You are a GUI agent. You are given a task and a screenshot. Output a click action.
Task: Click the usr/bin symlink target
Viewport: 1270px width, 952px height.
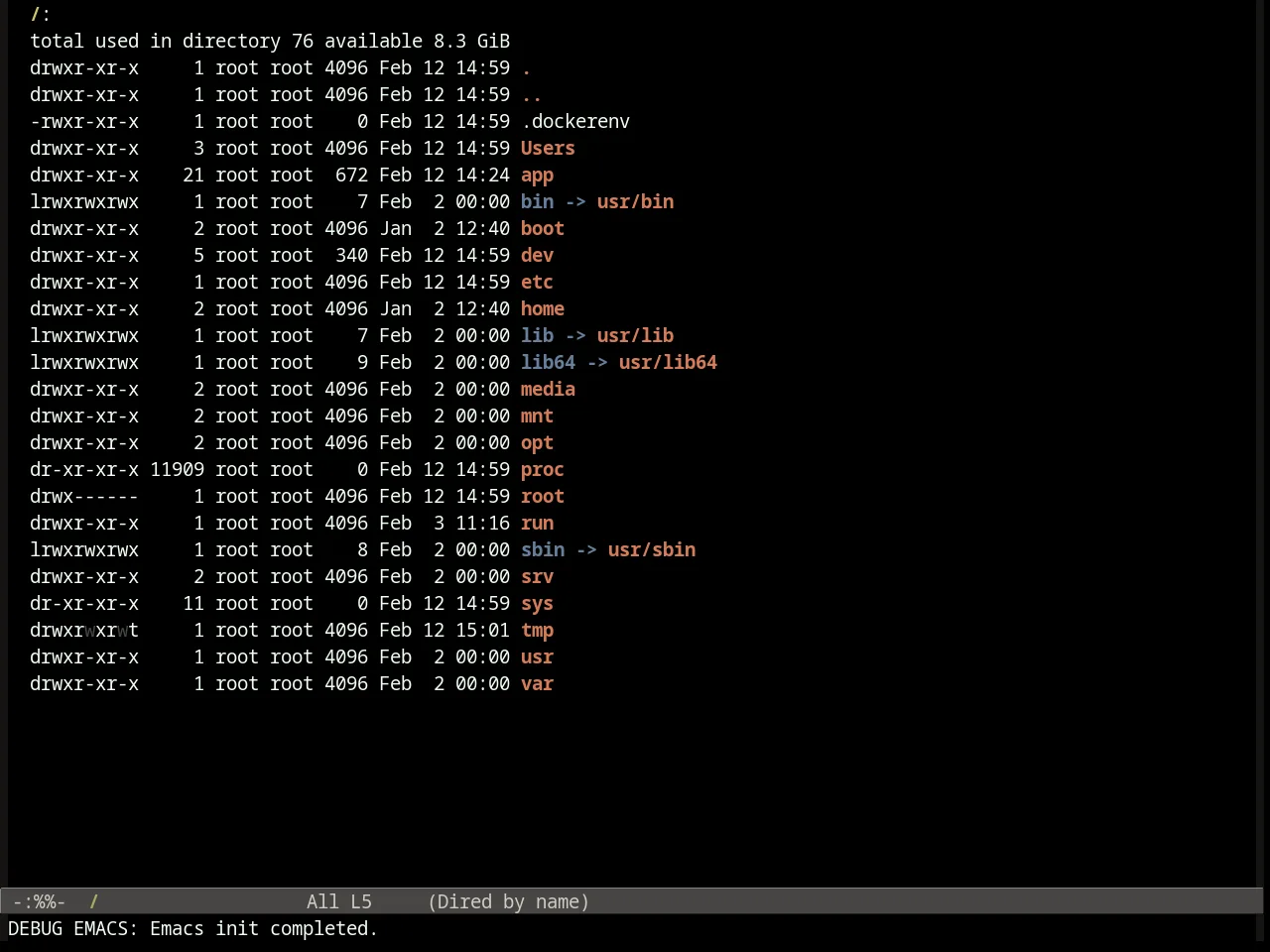coord(635,202)
